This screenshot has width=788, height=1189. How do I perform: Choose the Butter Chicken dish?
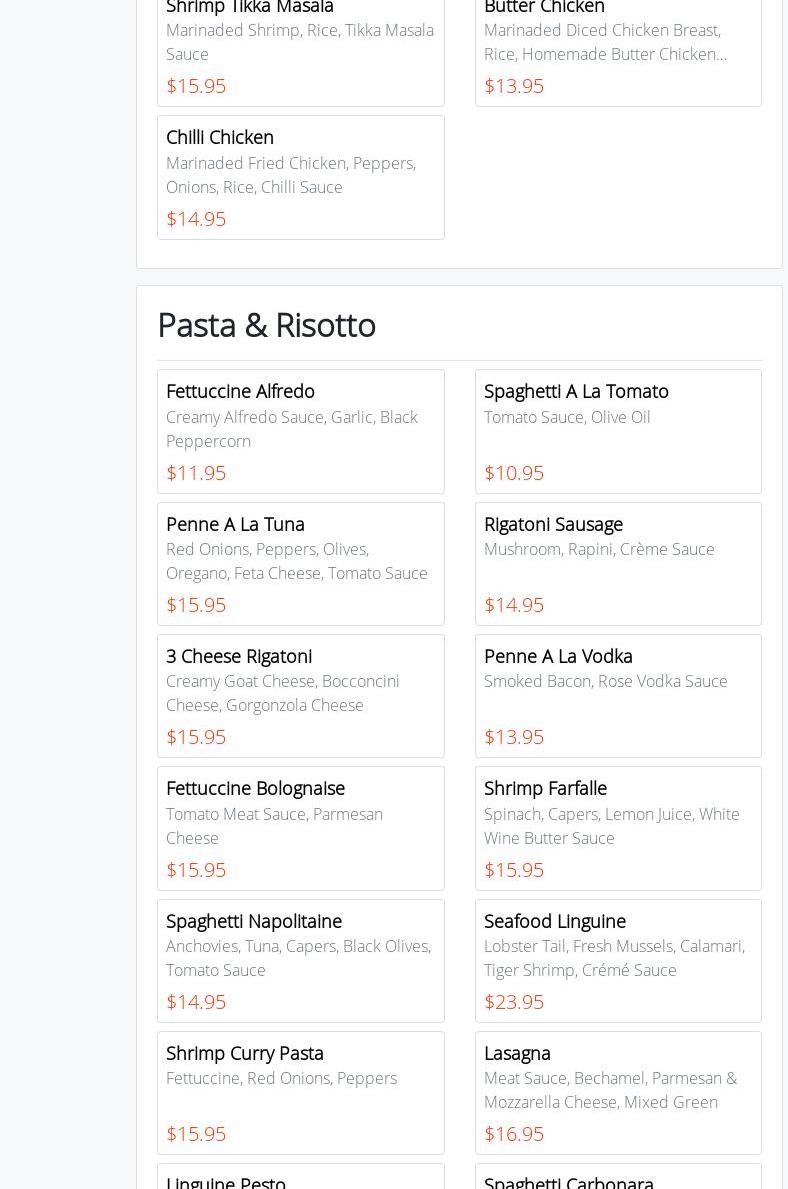[x=618, y=45]
